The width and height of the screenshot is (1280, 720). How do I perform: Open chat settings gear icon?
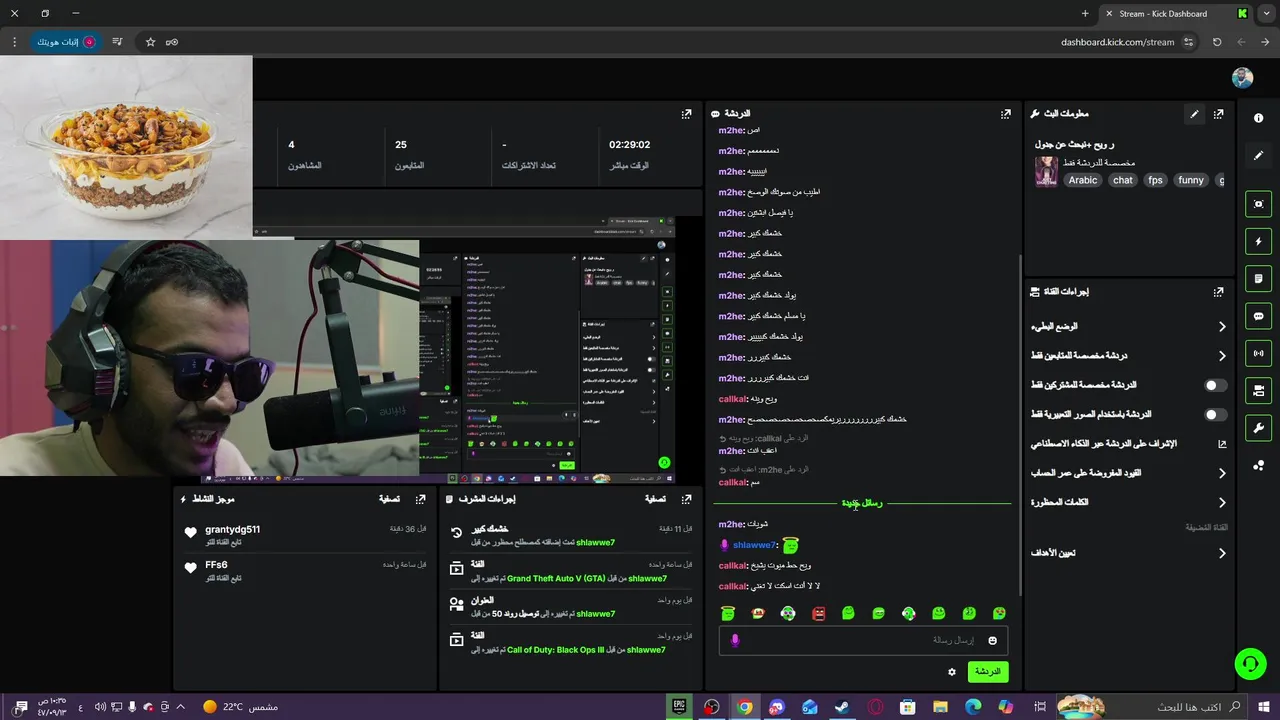[x=952, y=672]
